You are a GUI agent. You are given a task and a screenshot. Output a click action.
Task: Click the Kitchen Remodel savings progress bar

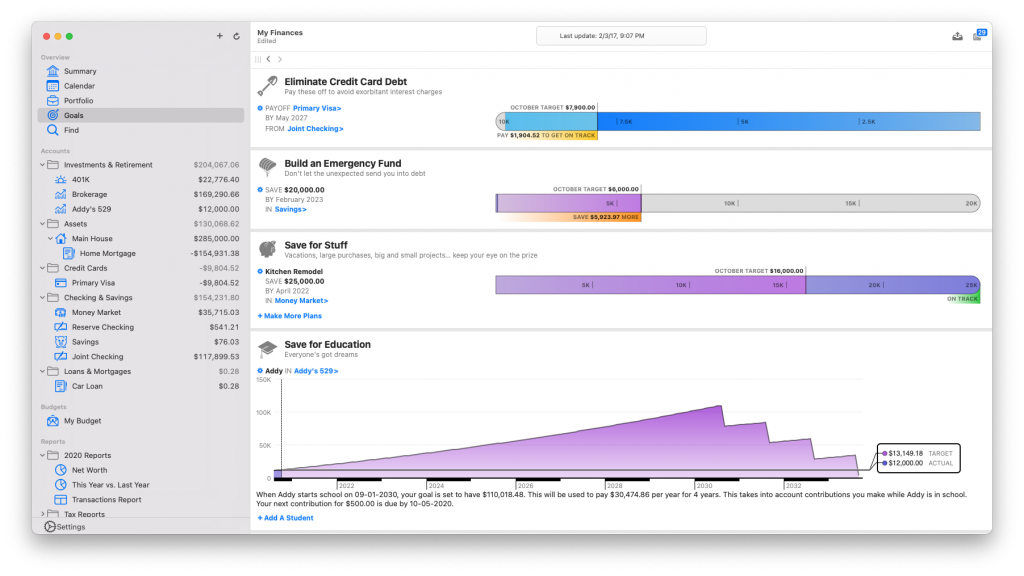pyautogui.click(x=738, y=285)
